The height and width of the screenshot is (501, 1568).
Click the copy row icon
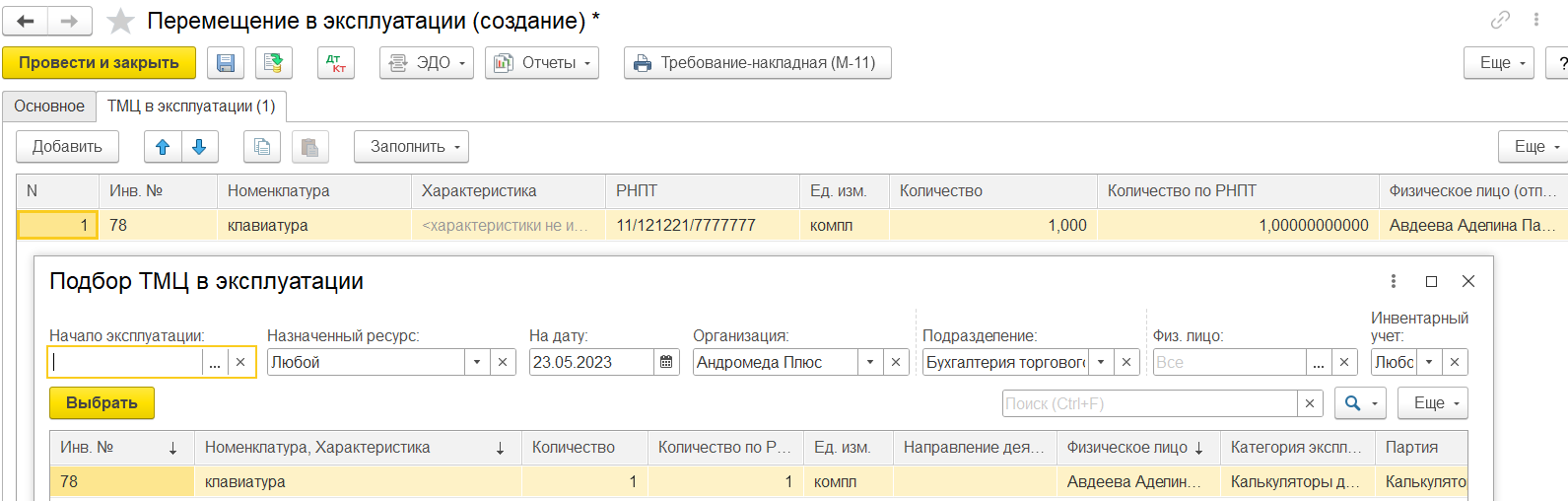[x=262, y=147]
